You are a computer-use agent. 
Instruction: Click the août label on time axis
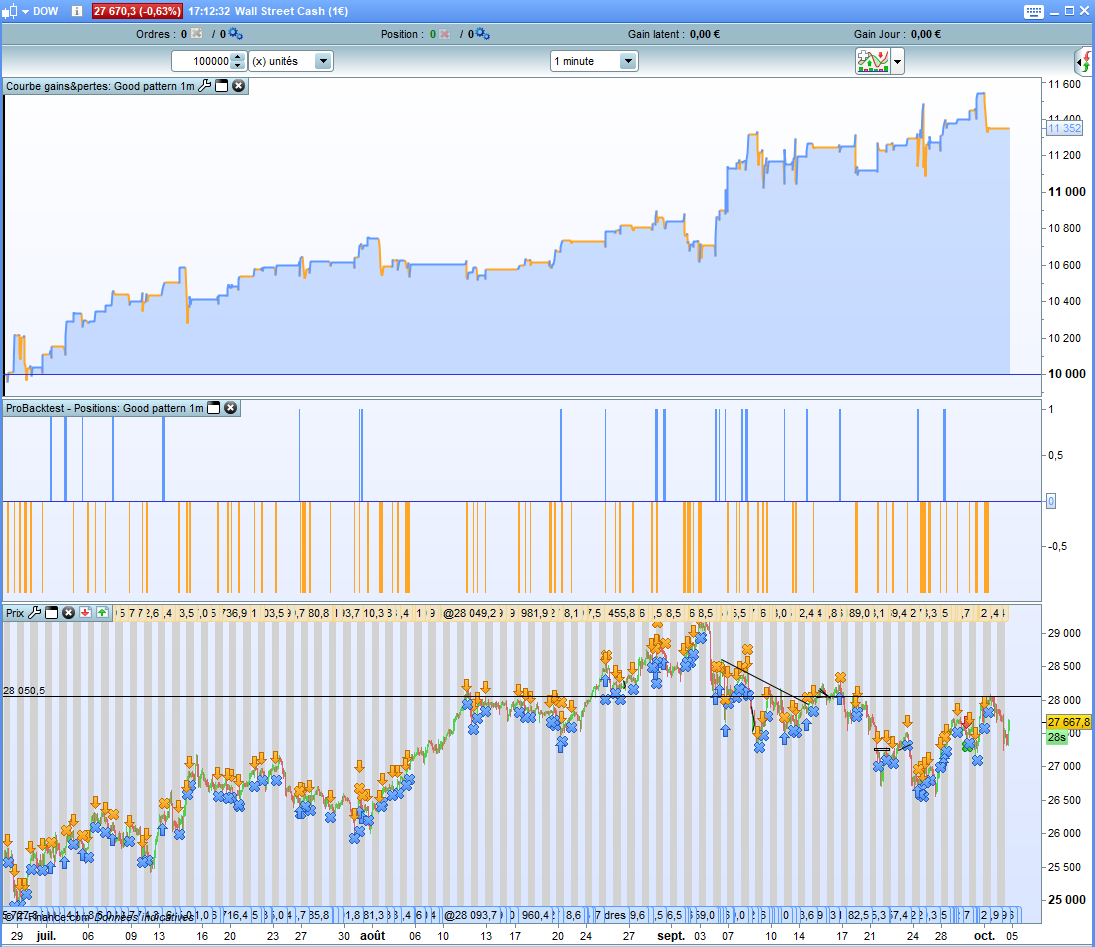372,936
